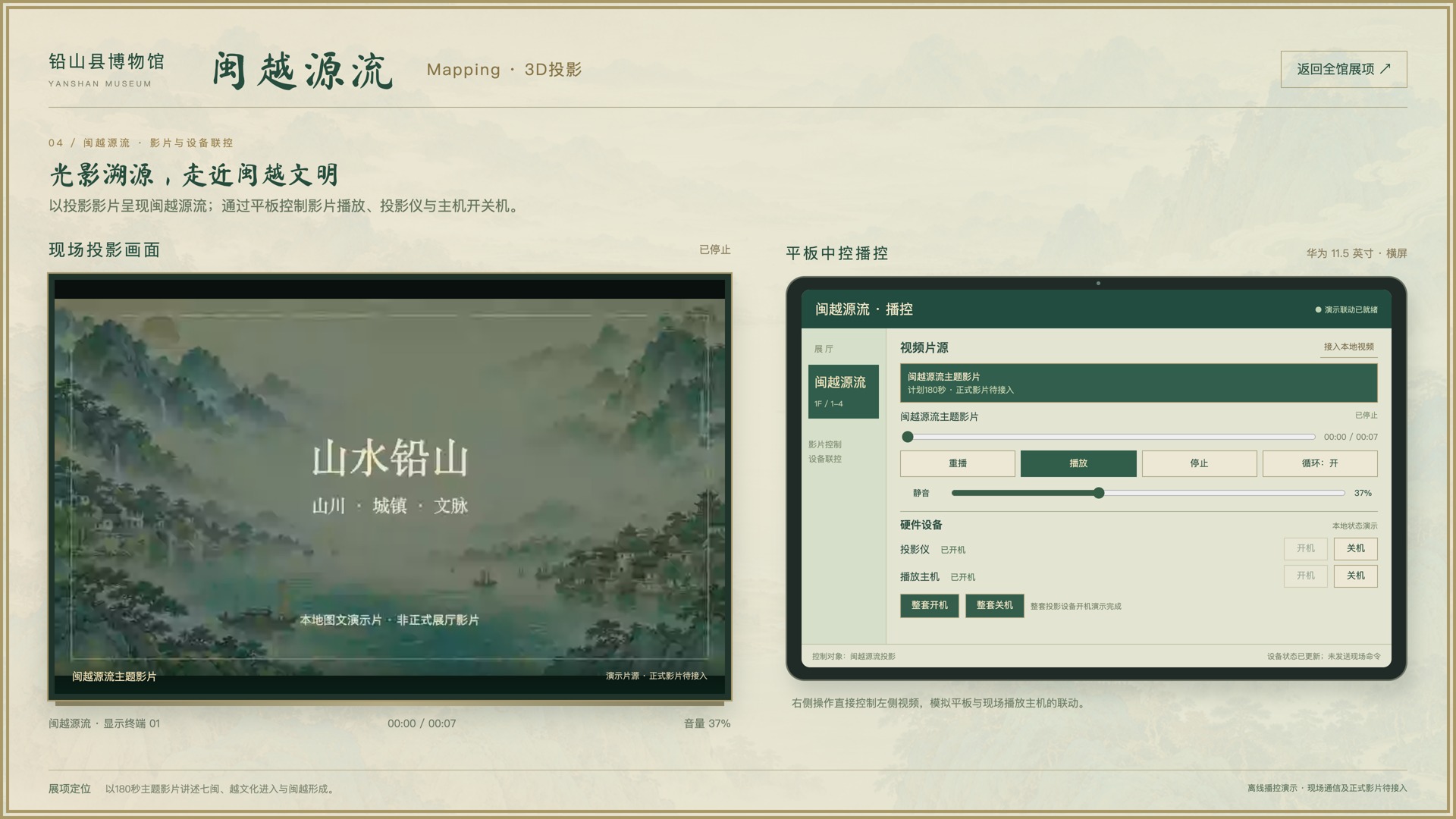Click the projection video preview
Viewport: 1456px width, 819px height.
(390, 487)
